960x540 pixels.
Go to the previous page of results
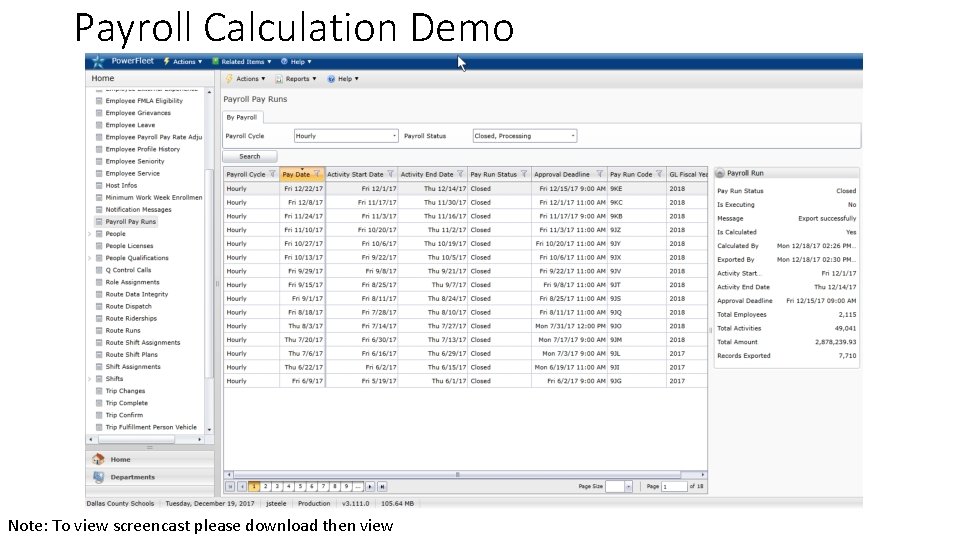pos(242,487)
